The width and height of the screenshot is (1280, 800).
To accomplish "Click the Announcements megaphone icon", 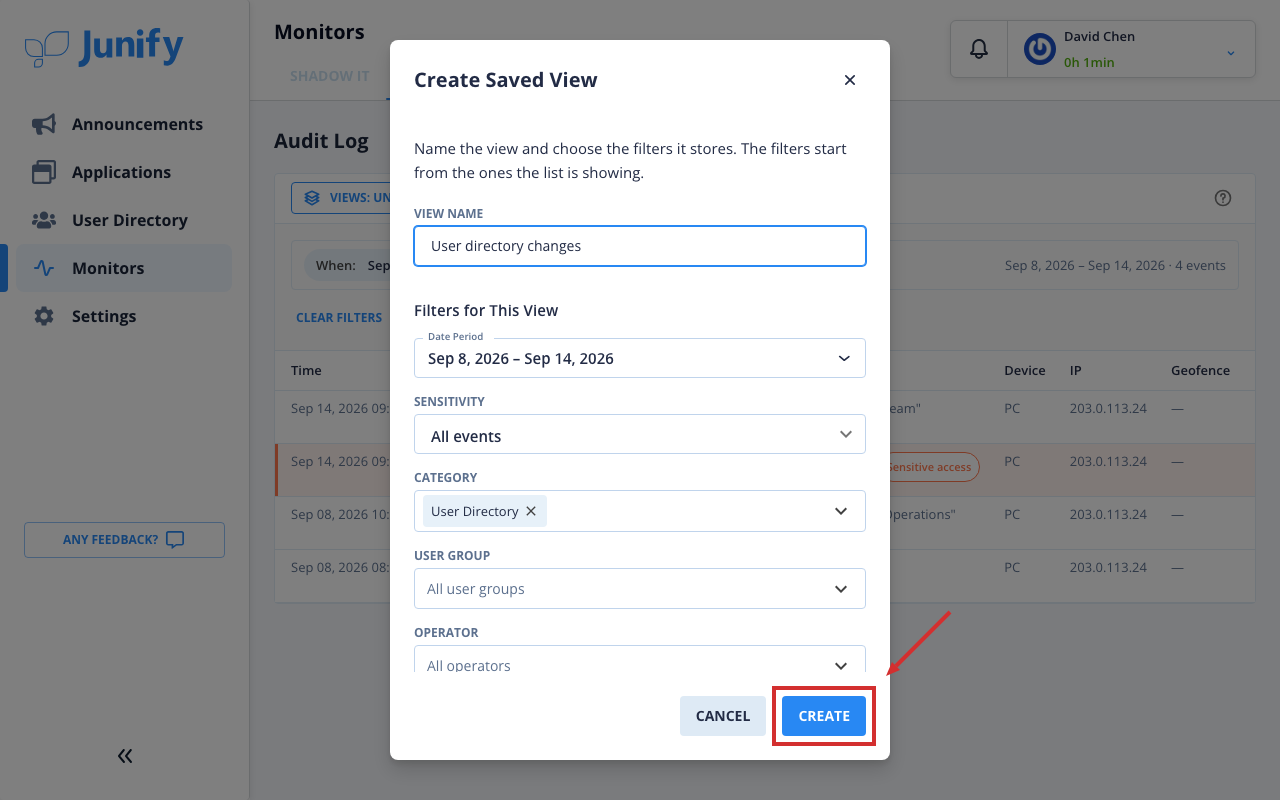I will [x=44, y=124].
